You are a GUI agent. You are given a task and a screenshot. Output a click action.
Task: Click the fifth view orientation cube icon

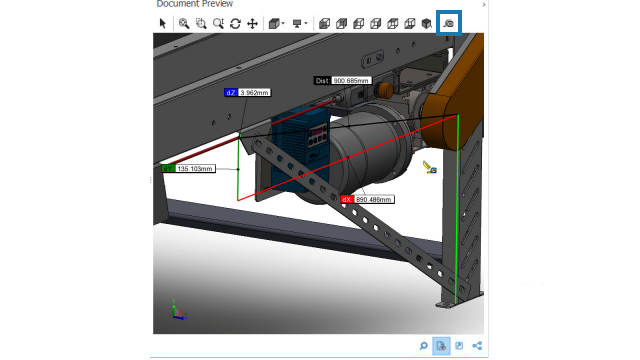(393, 24)
